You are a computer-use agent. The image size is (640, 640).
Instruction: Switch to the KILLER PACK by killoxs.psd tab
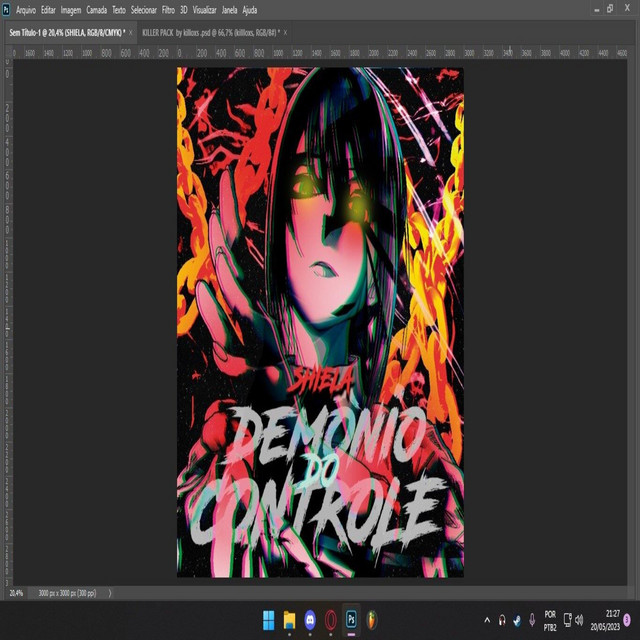[210, 32]
